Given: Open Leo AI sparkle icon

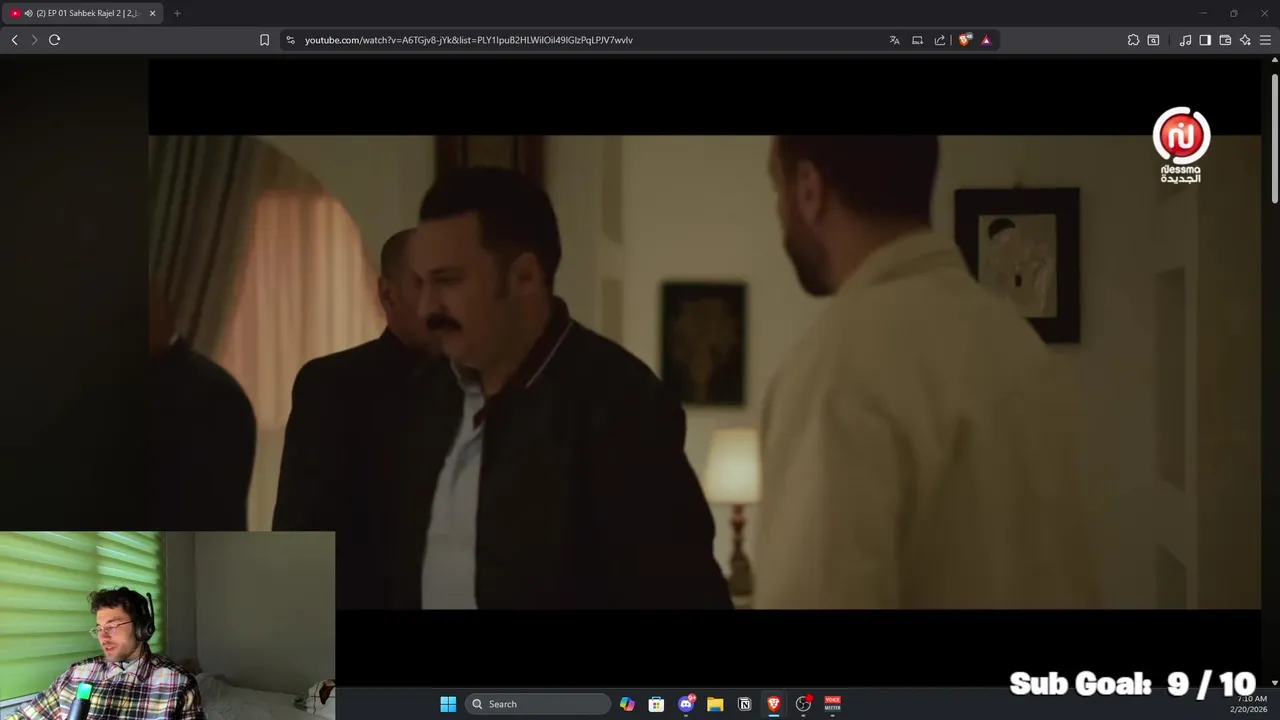Looking at the screenshot, I should click(x=1245, y=40).
